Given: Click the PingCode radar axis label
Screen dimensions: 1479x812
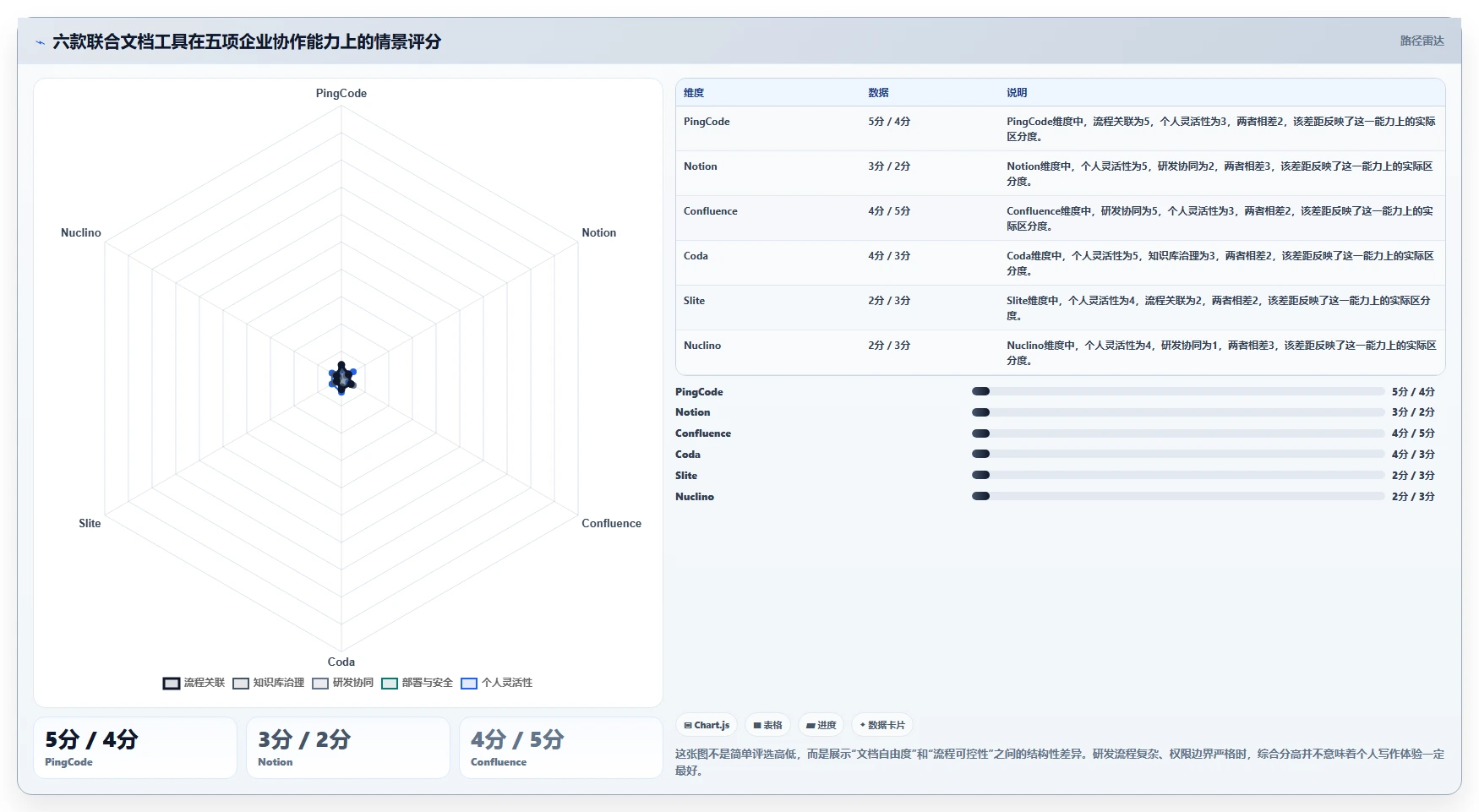Looking at the screenshot, I should pyautogui.click(x=341, y=94).
